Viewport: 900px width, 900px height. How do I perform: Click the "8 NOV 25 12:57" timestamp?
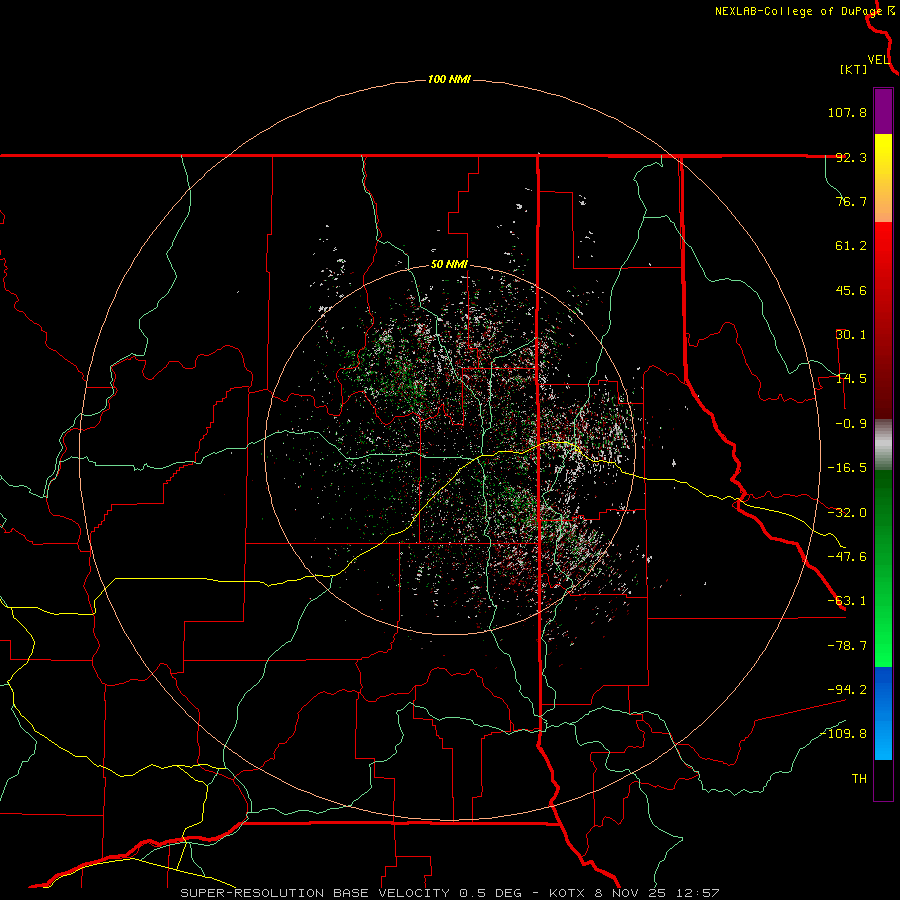(658, 893)
